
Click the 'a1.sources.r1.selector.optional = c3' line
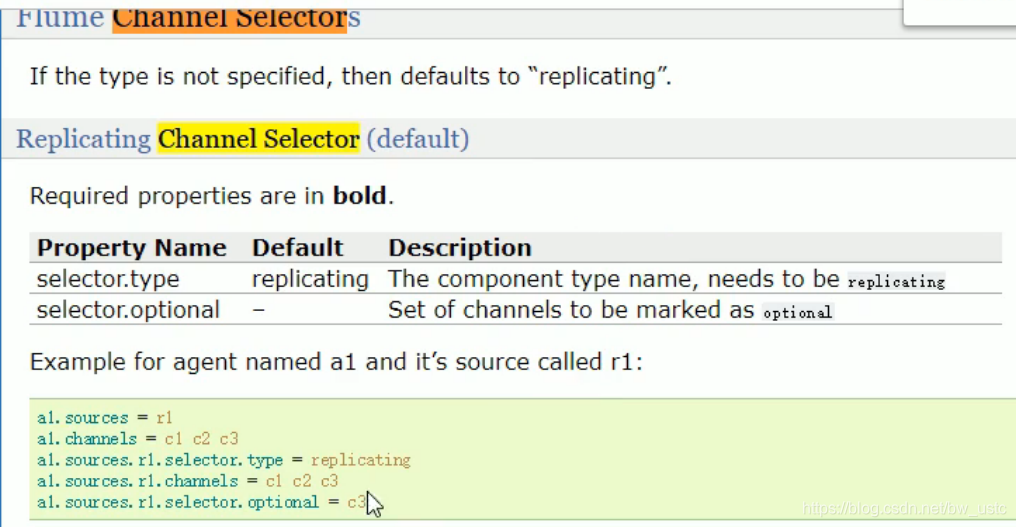click(x=202, y=502)
